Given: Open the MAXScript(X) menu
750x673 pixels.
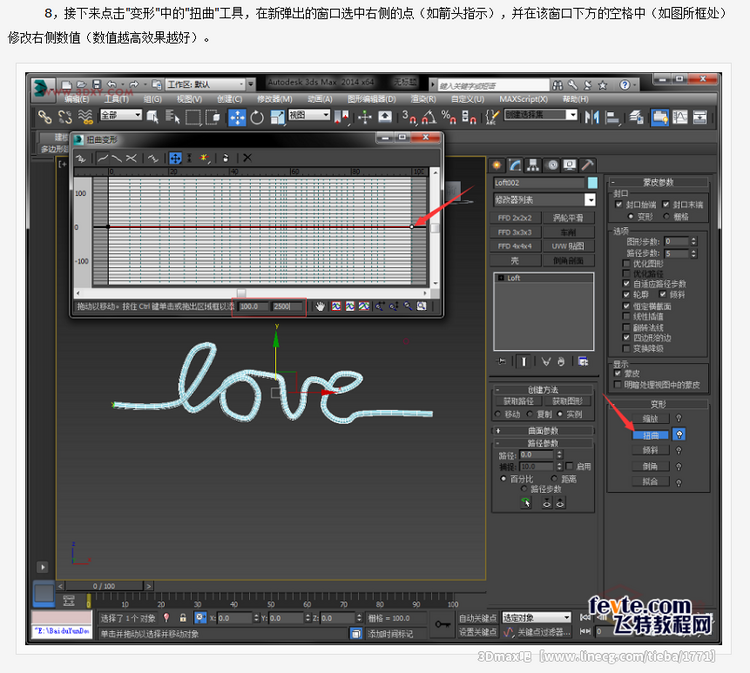Looking at the screenshot, I should (523, 99).
